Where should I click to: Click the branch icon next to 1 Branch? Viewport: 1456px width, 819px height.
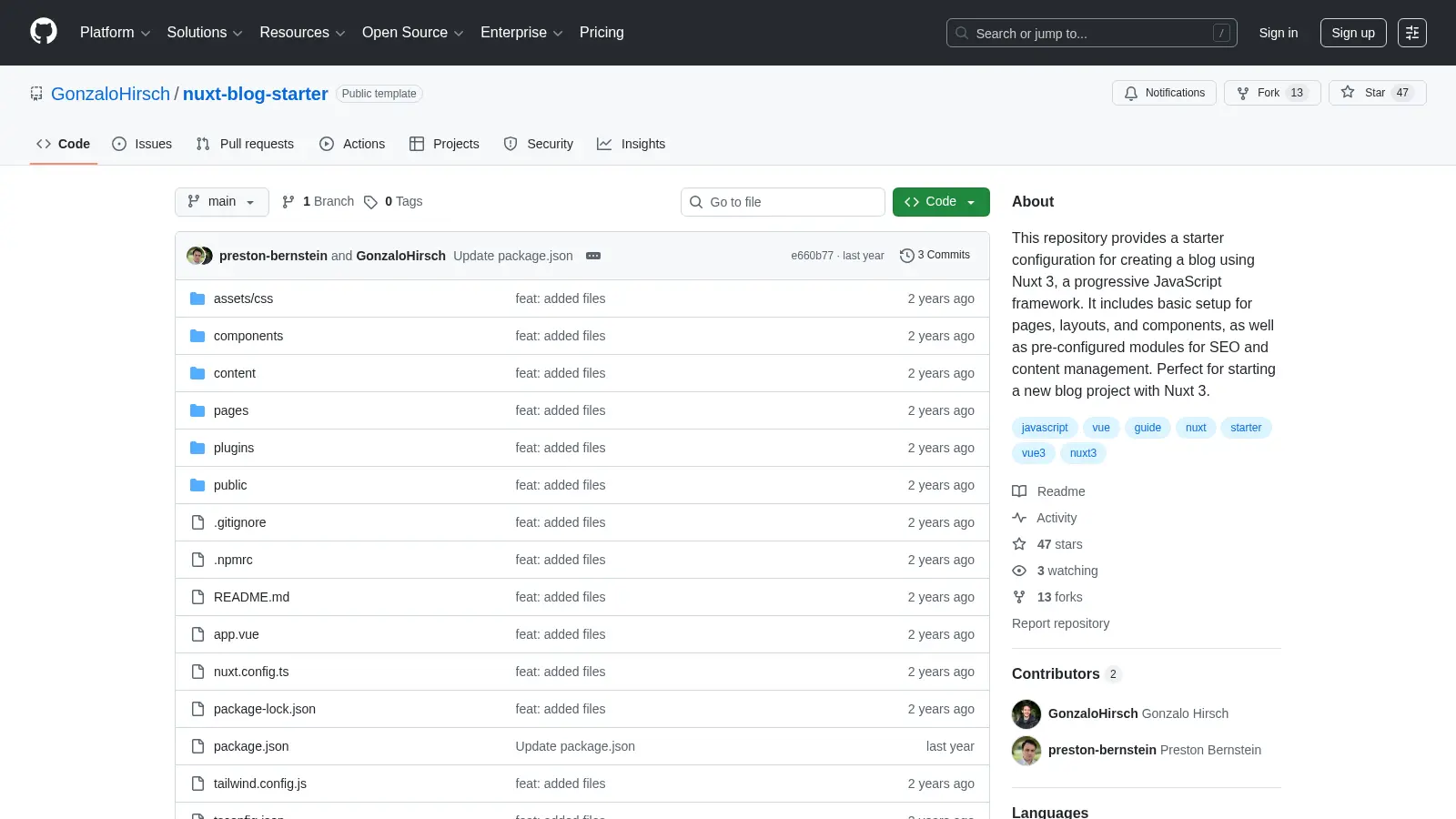(288, 202)
